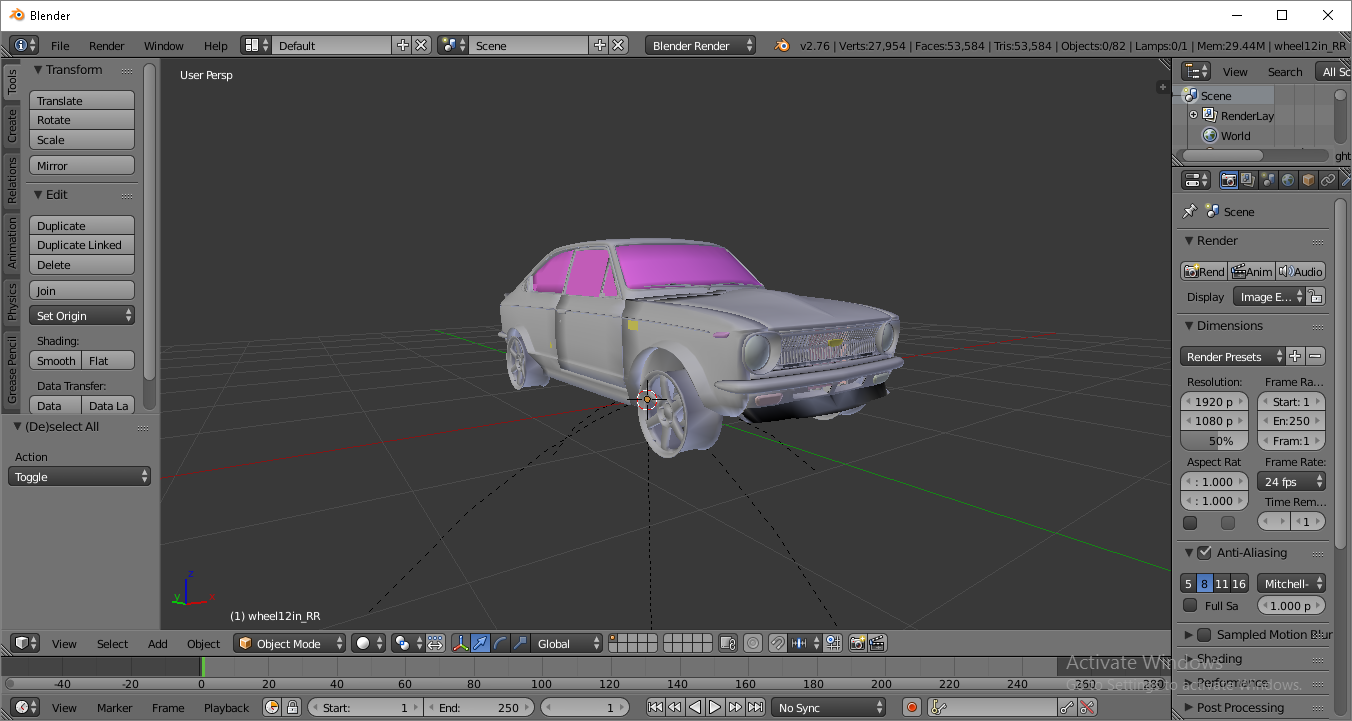Enable Sampled Motion Blur checkbox
This screenshot has width=1352, height=721.
pyautogui.click(x=1204, y=635)
